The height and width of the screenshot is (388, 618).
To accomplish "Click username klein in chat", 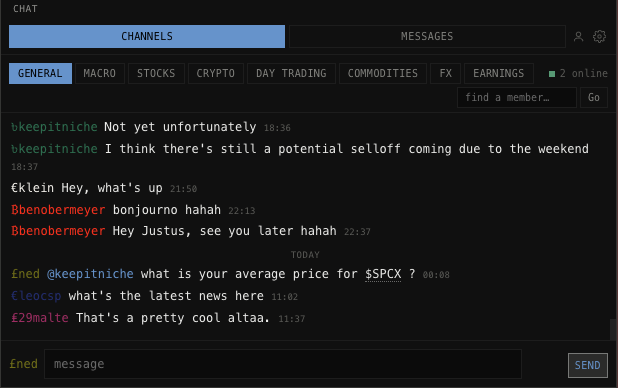I will (x=32, y=188).
